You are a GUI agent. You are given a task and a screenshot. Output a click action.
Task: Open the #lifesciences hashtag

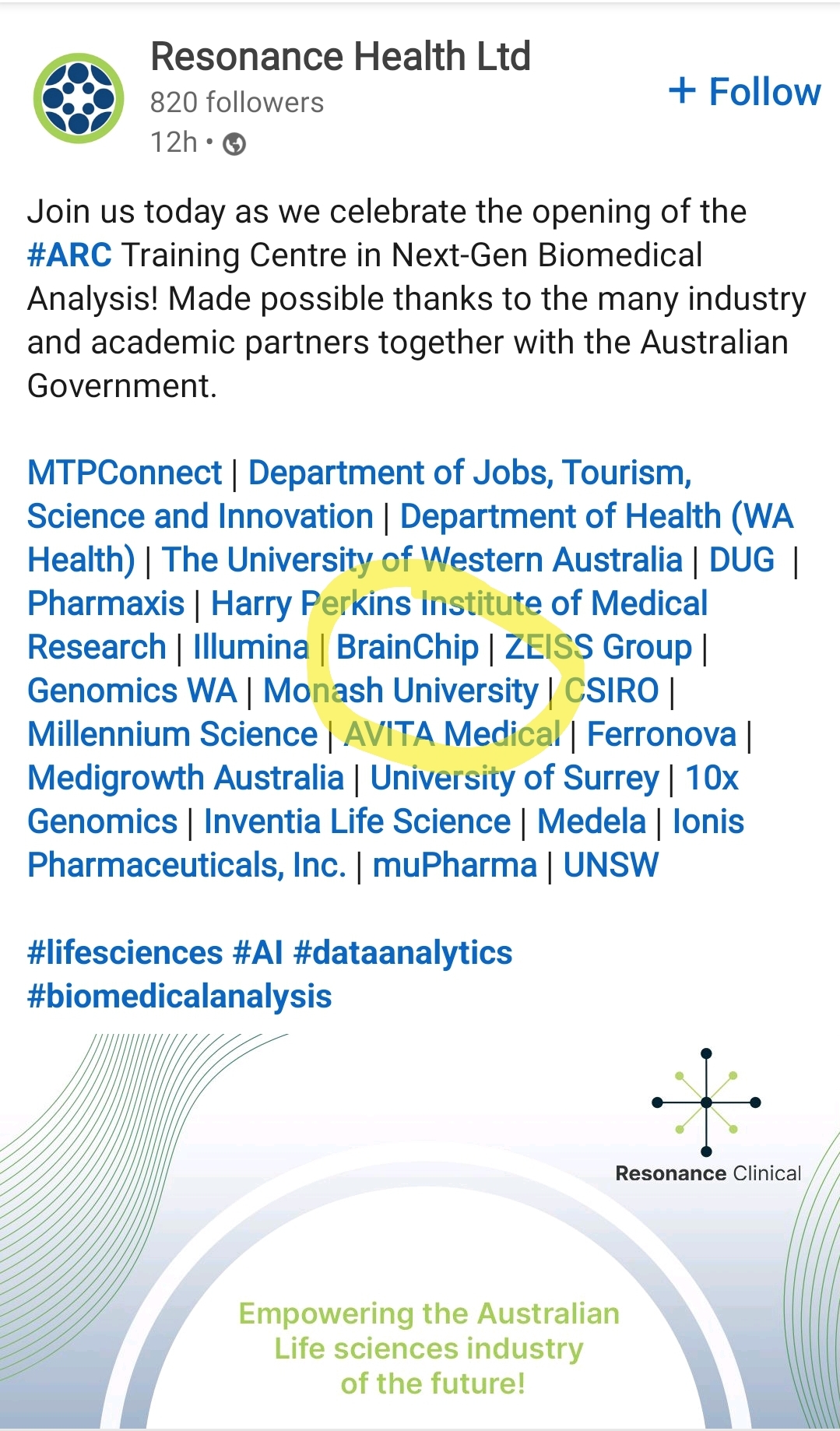pos(125,953)
